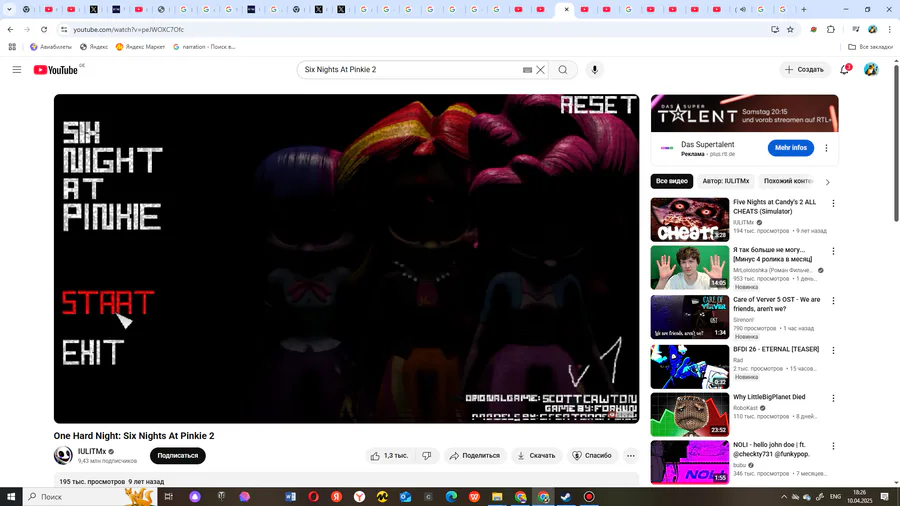This screenshot has width=900, height=506.
Task: Open the BFDI 26 ETERNAL teaser thumbnail
Action: click(x=689, y=367)
